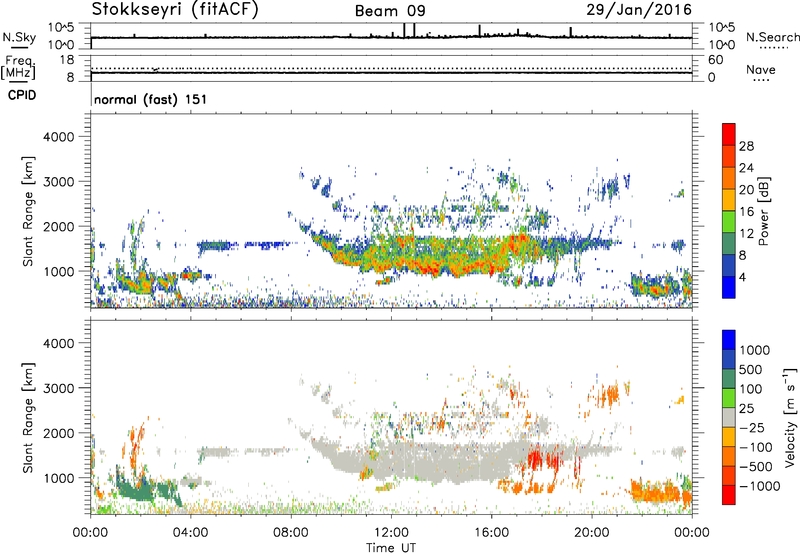Click the '24' tick on Power colorbar
Viewport: 800px width, 554px height.
pyautogui.click(x=746, y=168)
